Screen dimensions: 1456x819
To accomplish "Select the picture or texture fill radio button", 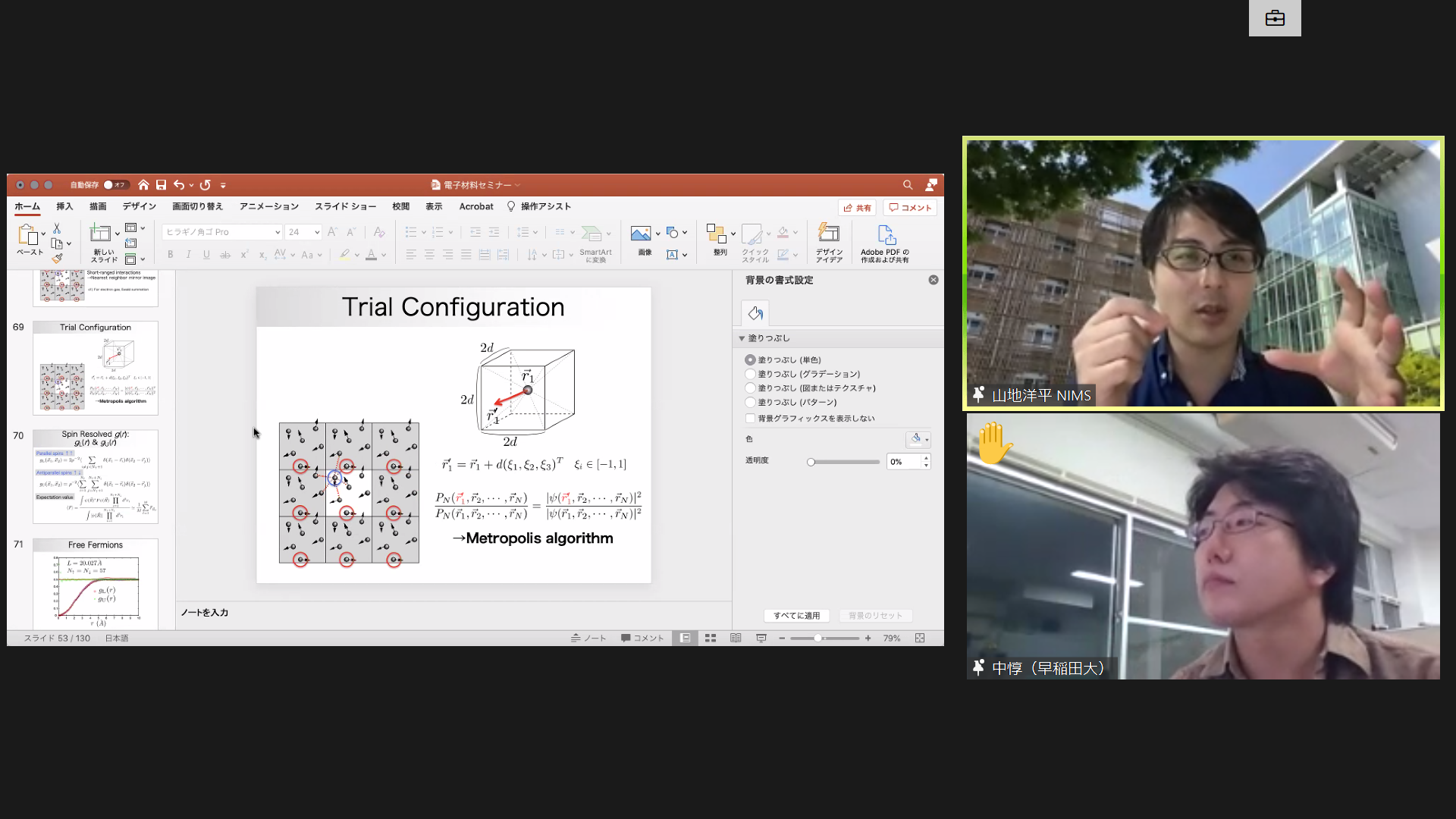I will click(x=750, y=388).
